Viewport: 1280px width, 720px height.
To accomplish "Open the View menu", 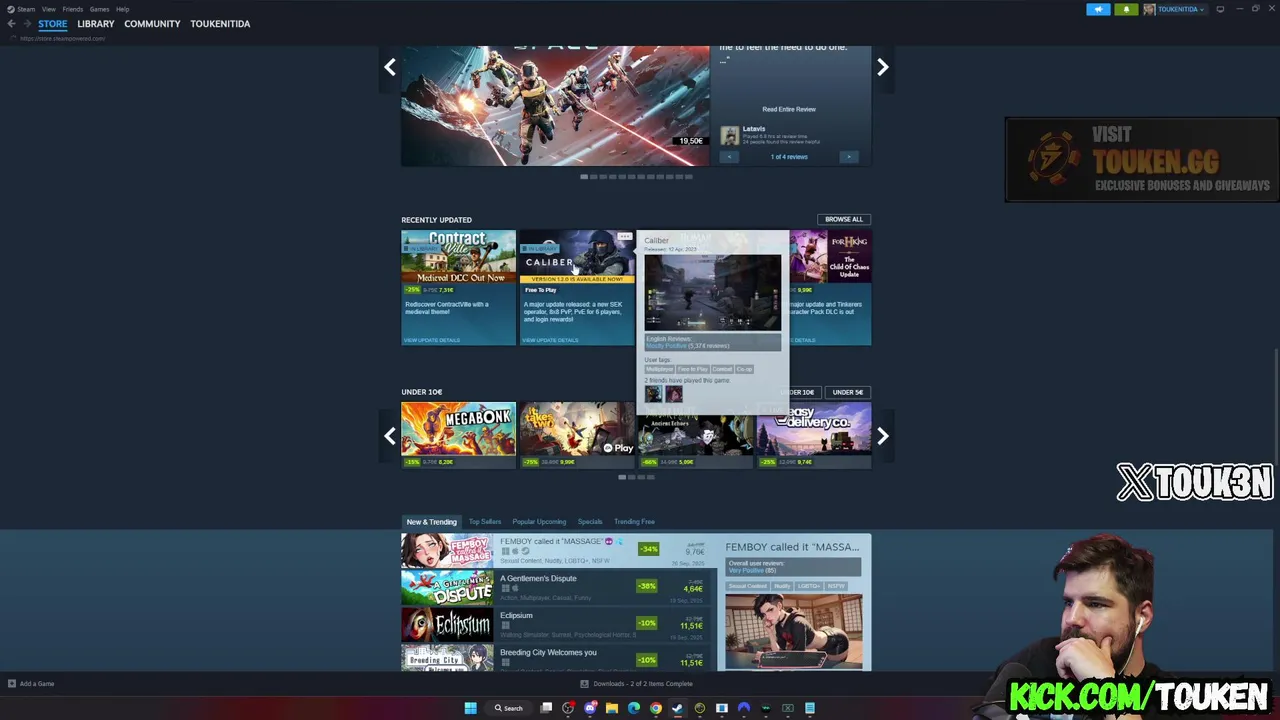I will pos(48,9).
